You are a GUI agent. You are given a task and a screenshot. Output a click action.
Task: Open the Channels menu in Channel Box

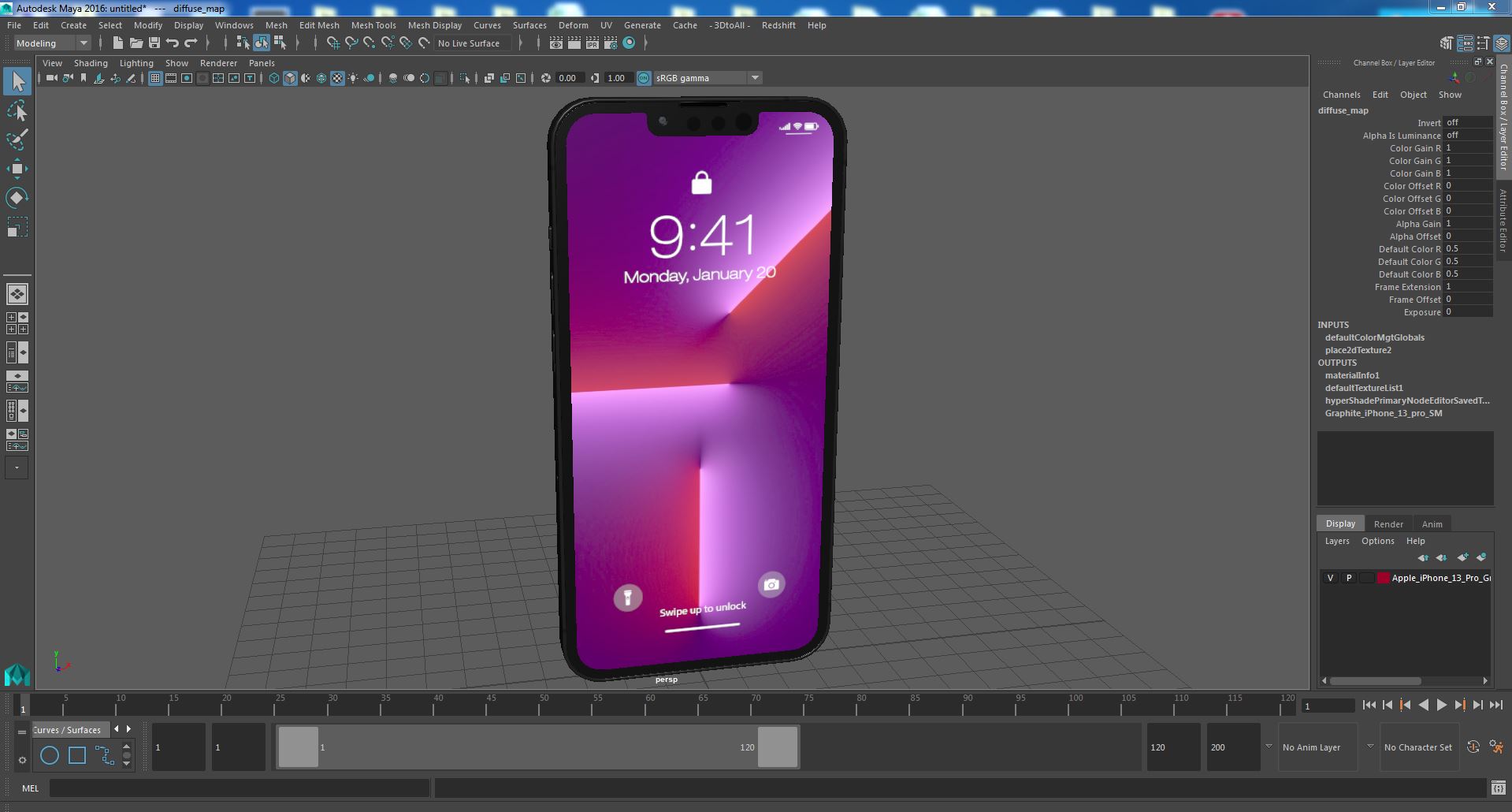(x=1341, y=95)
